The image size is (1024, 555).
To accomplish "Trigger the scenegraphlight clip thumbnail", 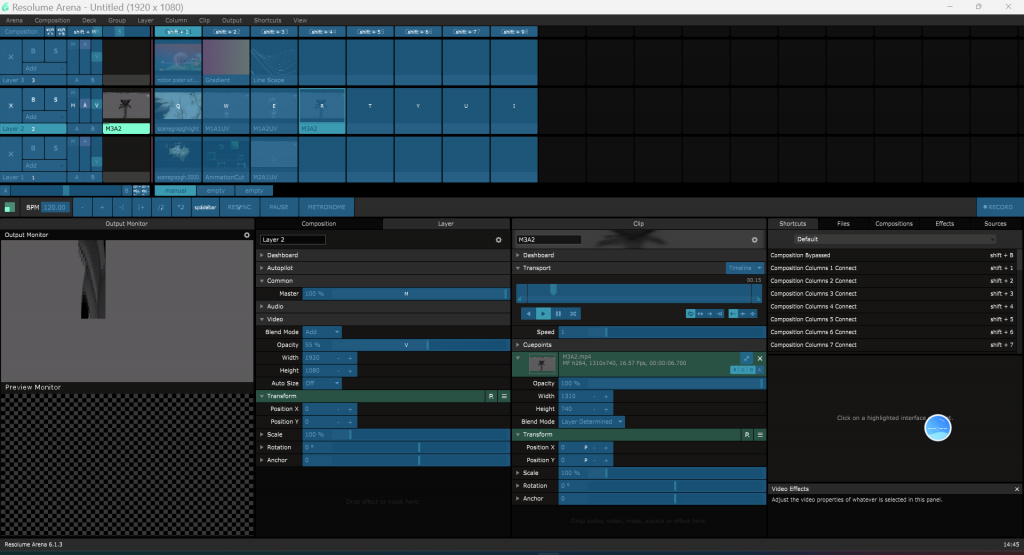I will [x=178, y=108].
